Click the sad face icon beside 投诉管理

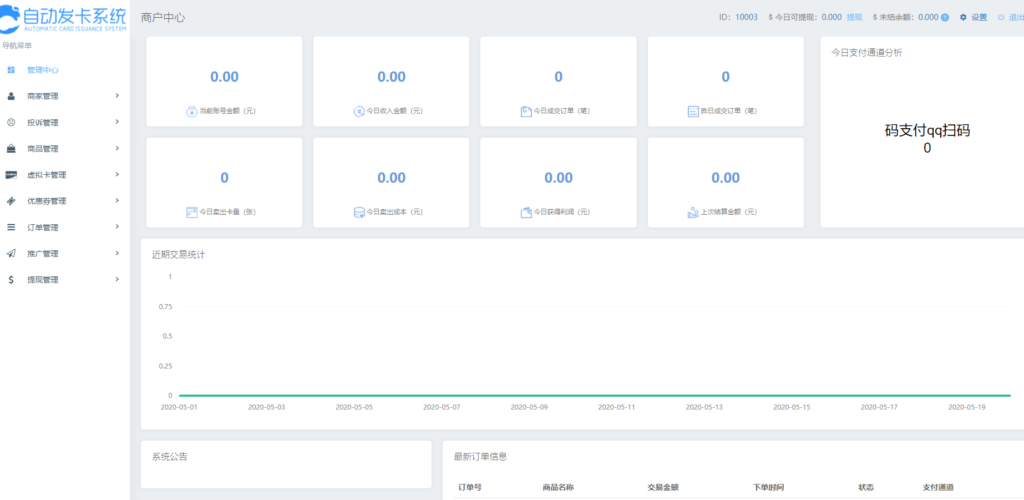tap(11, 122)
